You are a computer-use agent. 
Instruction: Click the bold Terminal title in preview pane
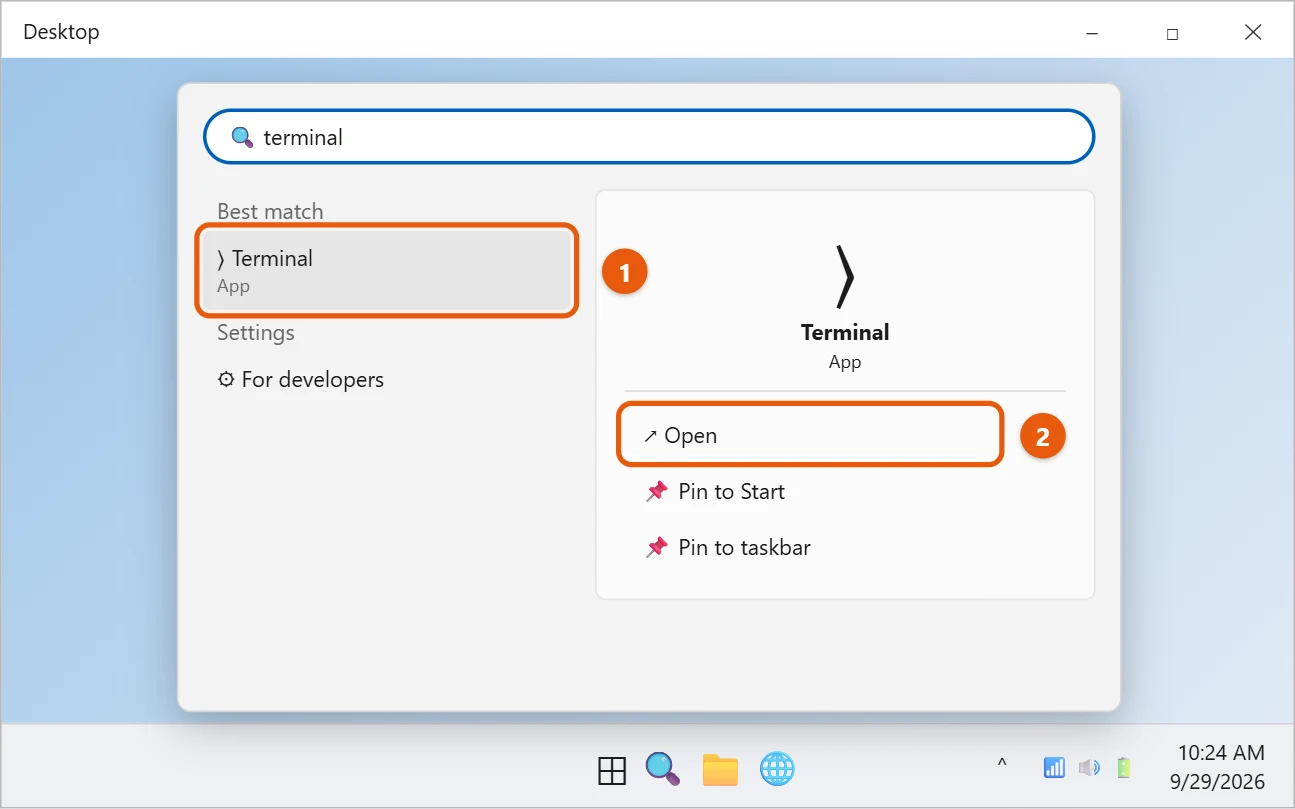(x=845, y=333)
